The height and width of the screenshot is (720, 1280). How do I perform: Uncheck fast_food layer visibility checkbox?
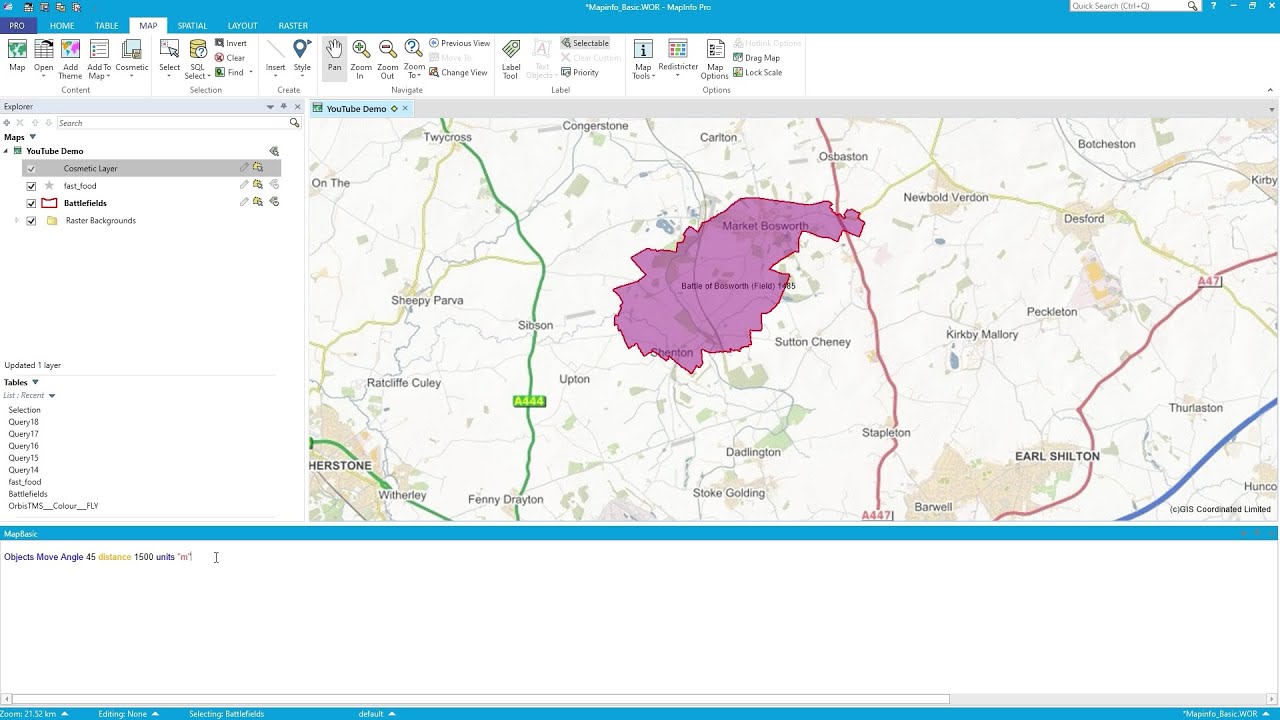tap(31, 186)
